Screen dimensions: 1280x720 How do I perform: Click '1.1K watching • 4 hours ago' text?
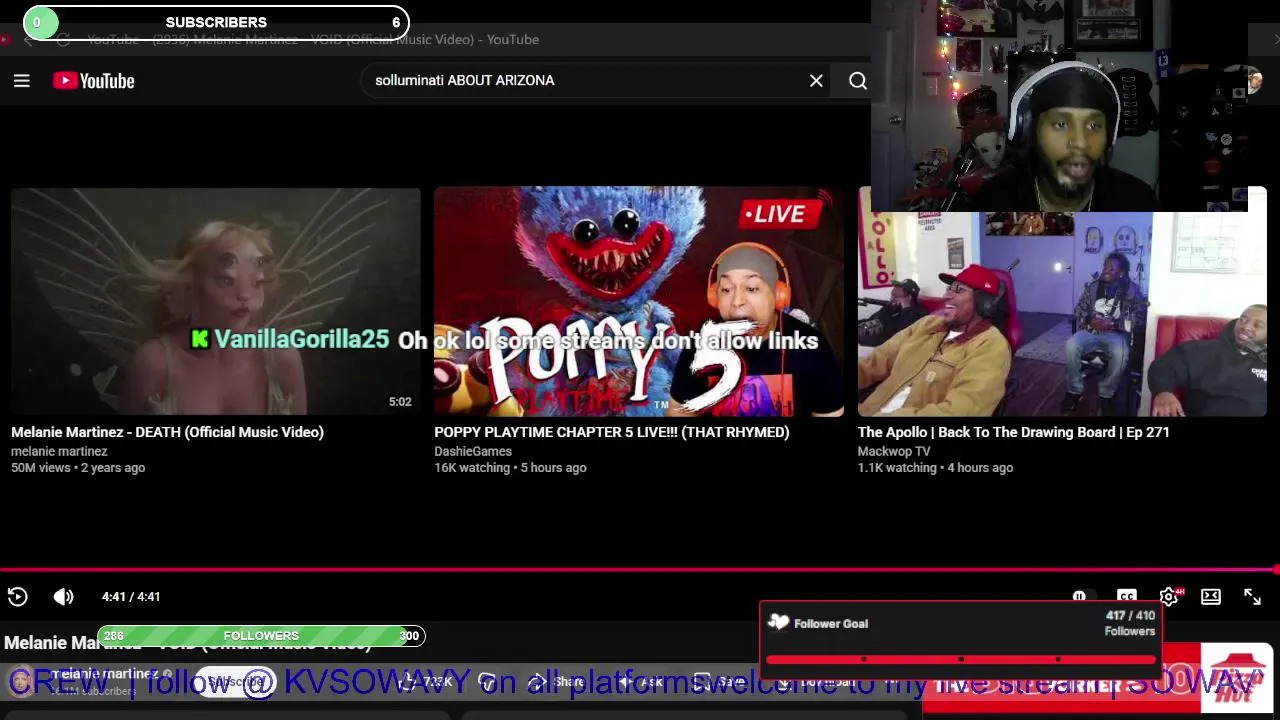(x=935, y=468)
